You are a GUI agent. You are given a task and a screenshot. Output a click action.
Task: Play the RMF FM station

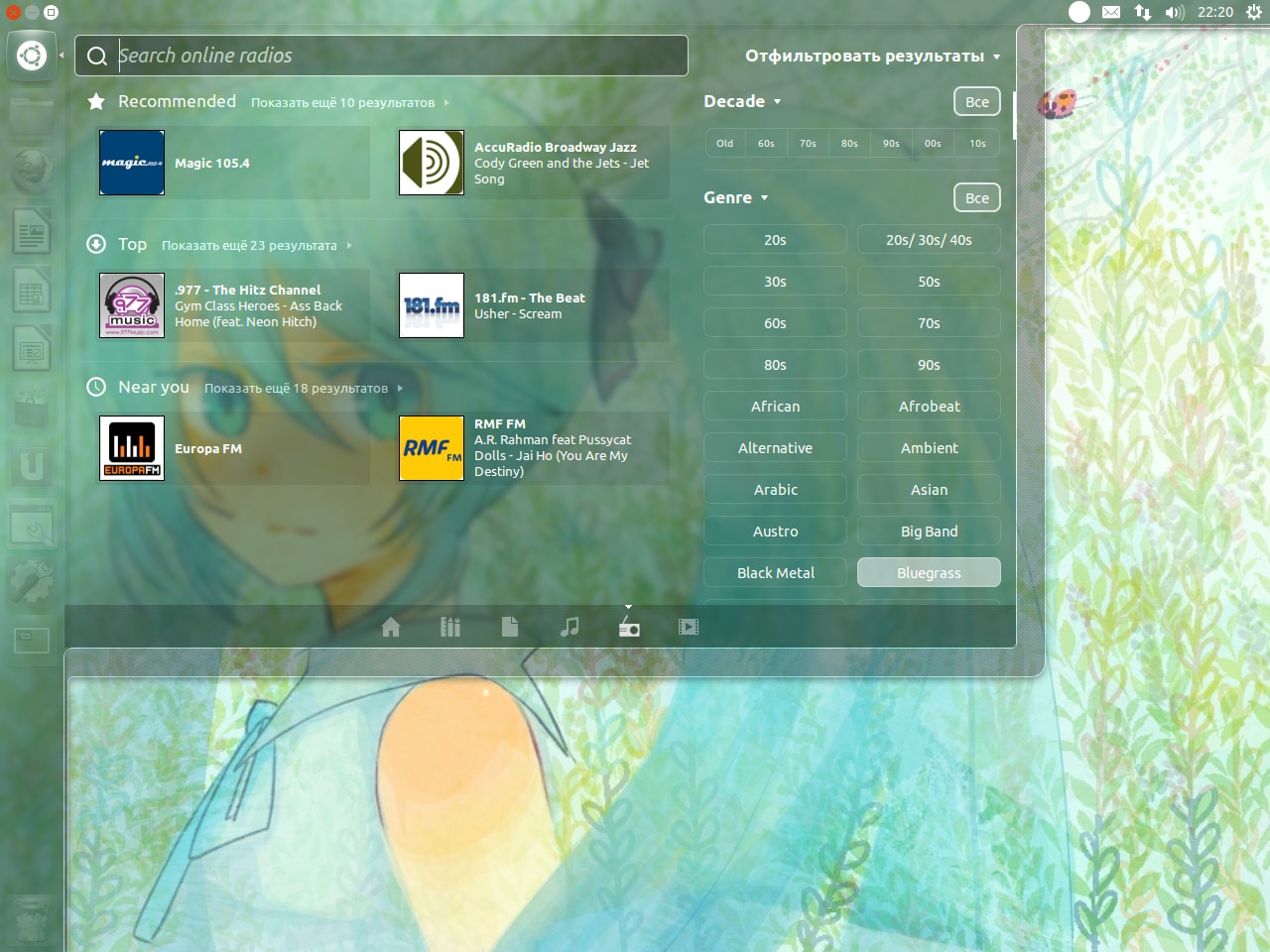click(533, 448)
